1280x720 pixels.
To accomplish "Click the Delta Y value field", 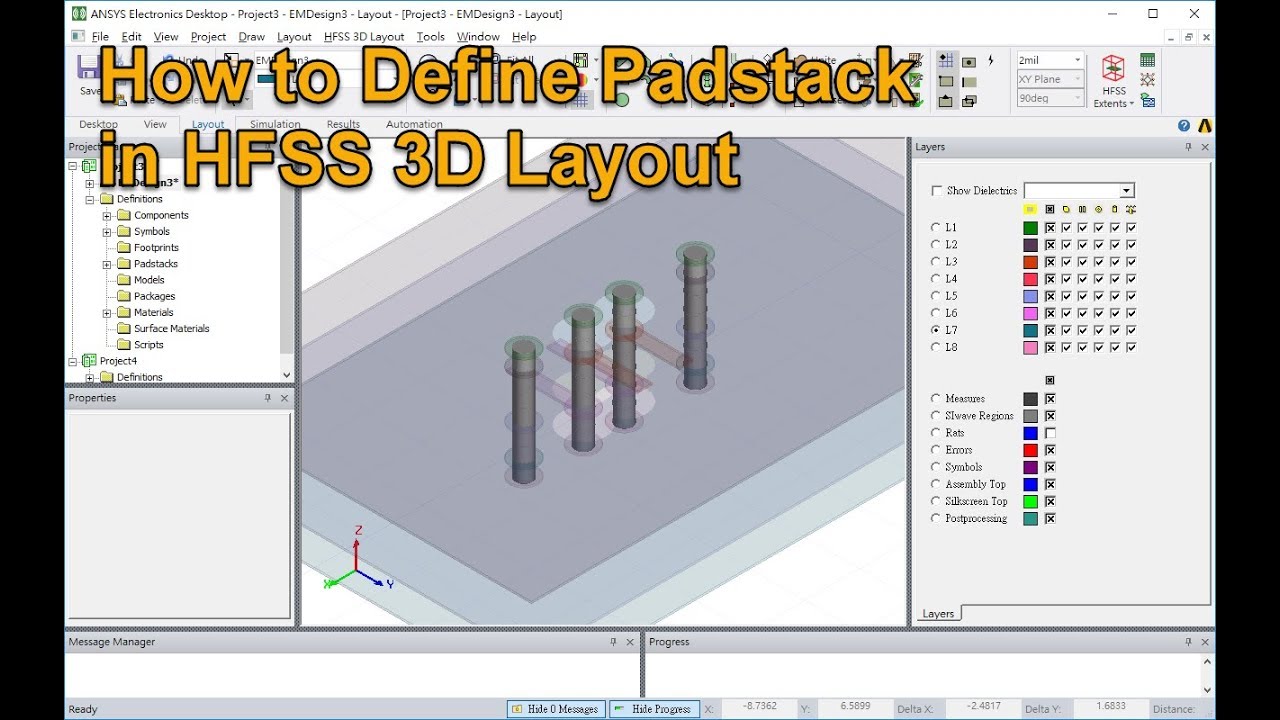I will (x=1110, y=709).
